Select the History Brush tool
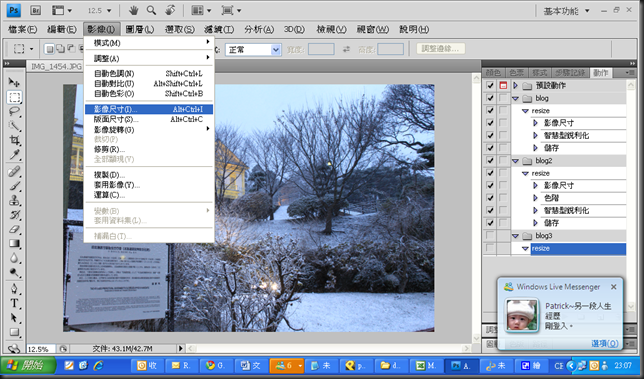 tap(14, 214)
